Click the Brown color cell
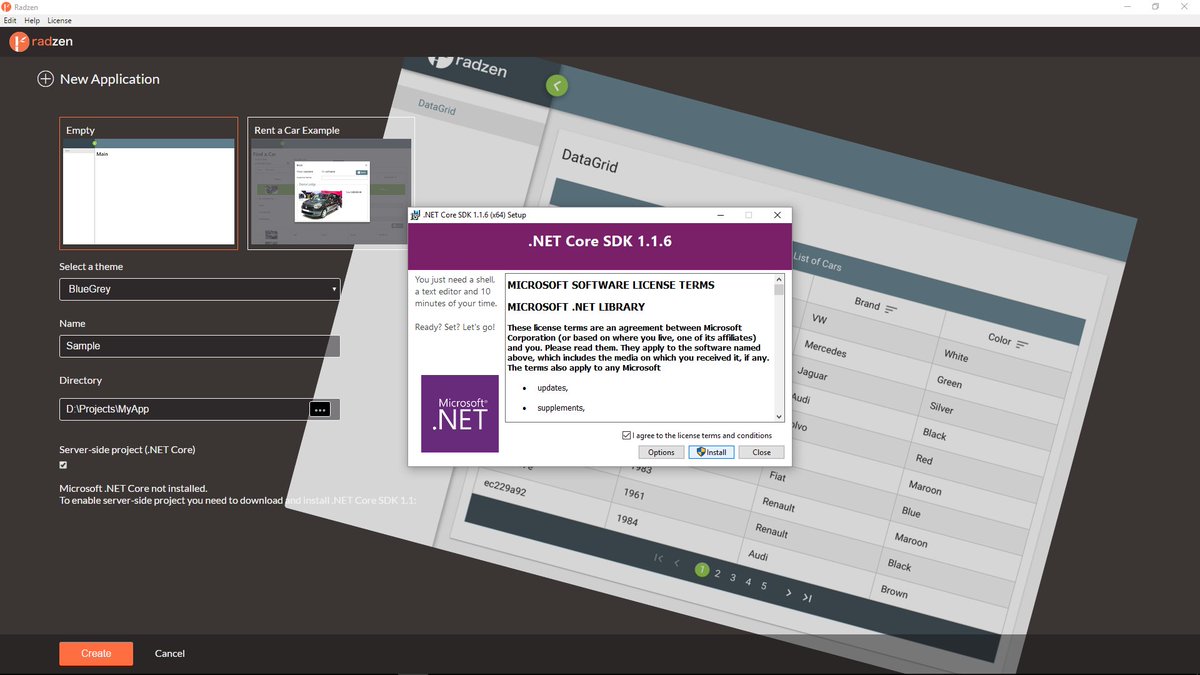1200x675 pixels. [x=894, y=591]
